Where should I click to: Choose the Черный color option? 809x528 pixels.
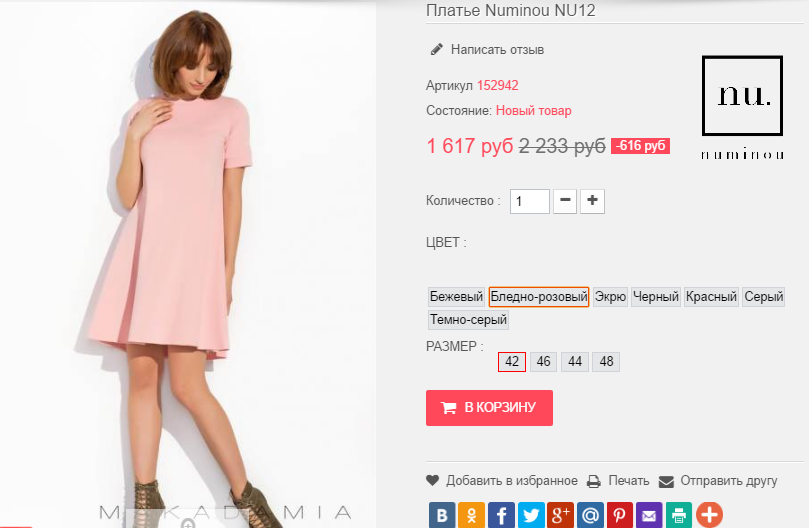point(656,297)
